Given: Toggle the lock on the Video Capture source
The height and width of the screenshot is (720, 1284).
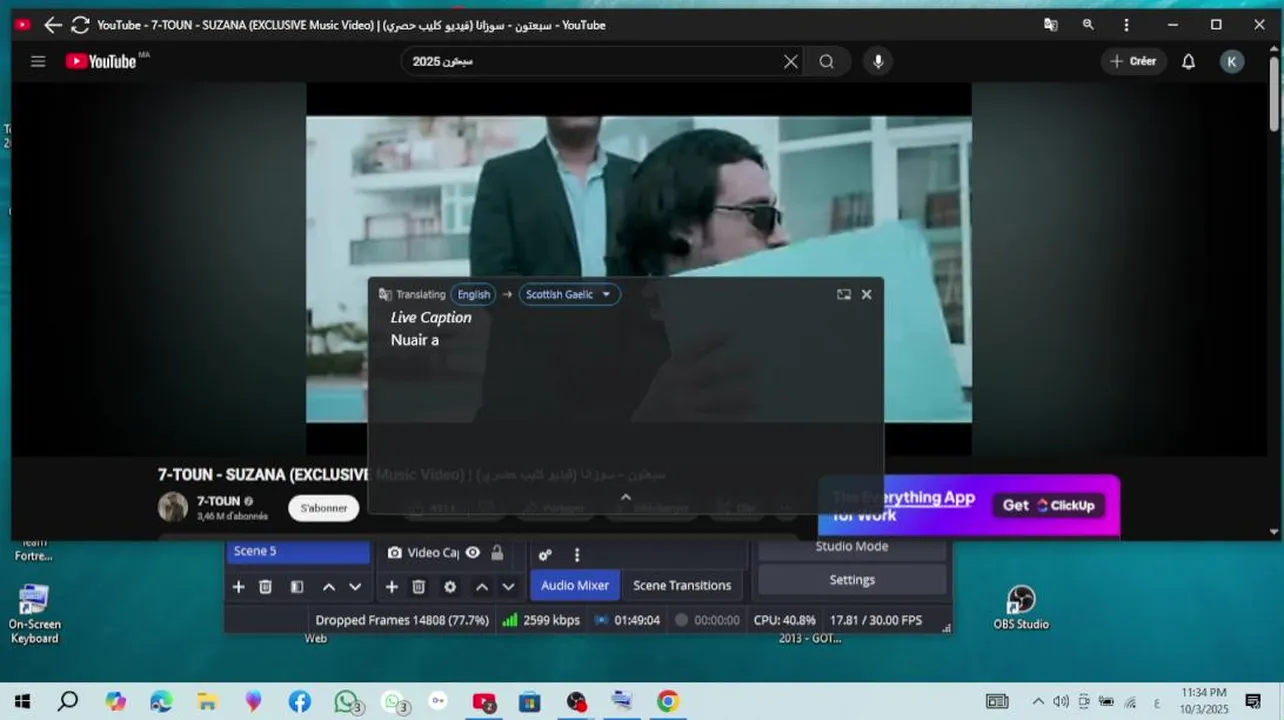Looking at the screenshot, I should (x=497, y=553).
